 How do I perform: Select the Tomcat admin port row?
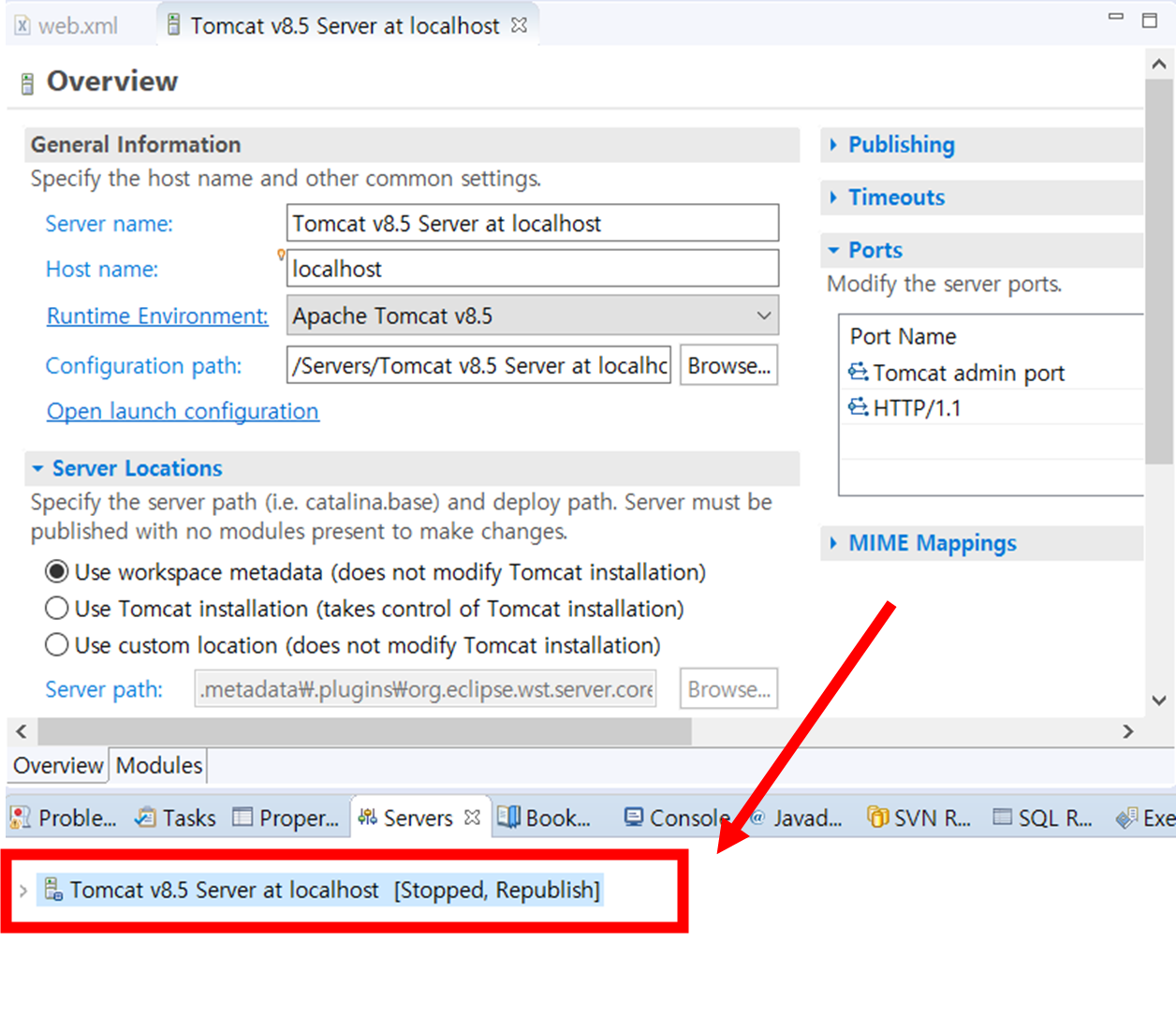992,373
